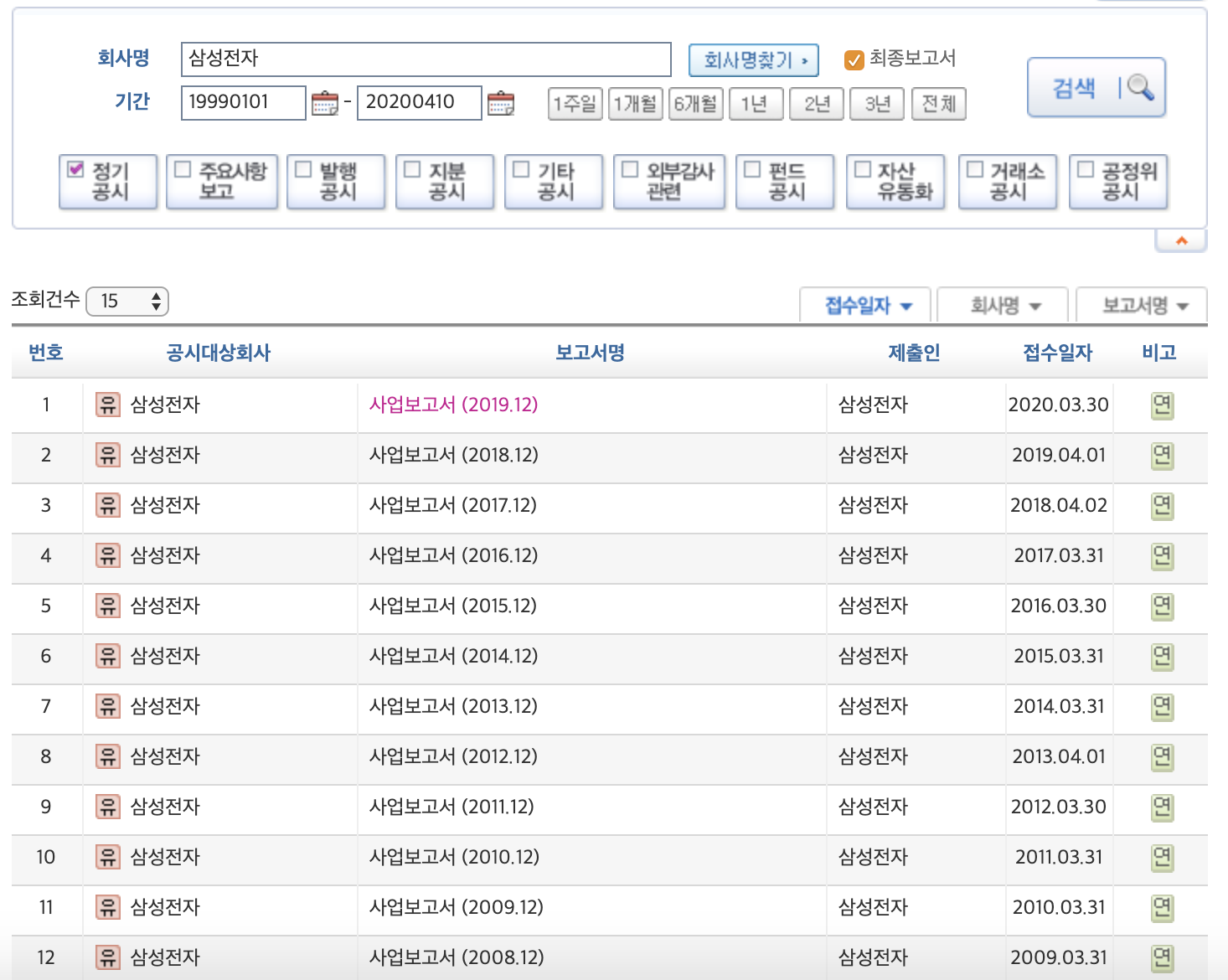
Task: Click the start date field 19990101
Action: pos(244,103)
